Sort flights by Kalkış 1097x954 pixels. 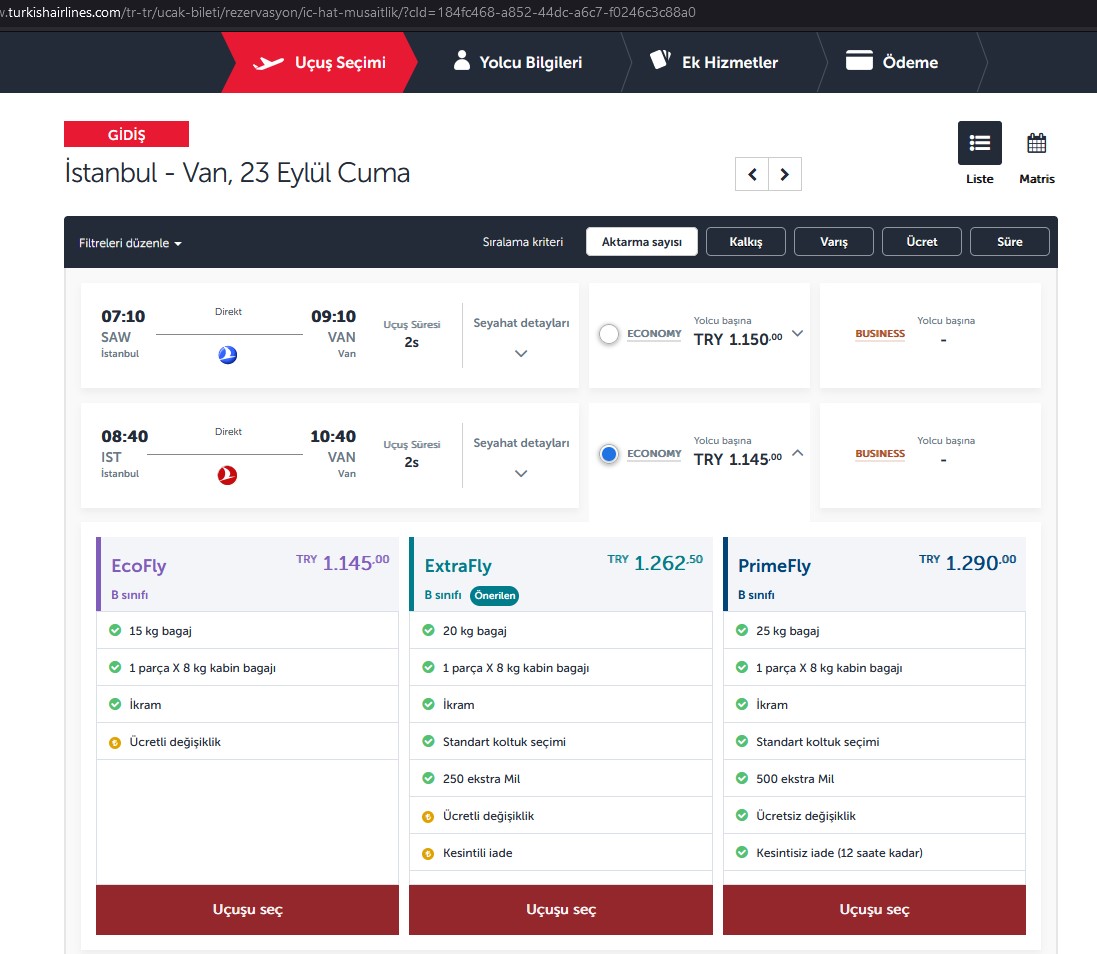746,242
